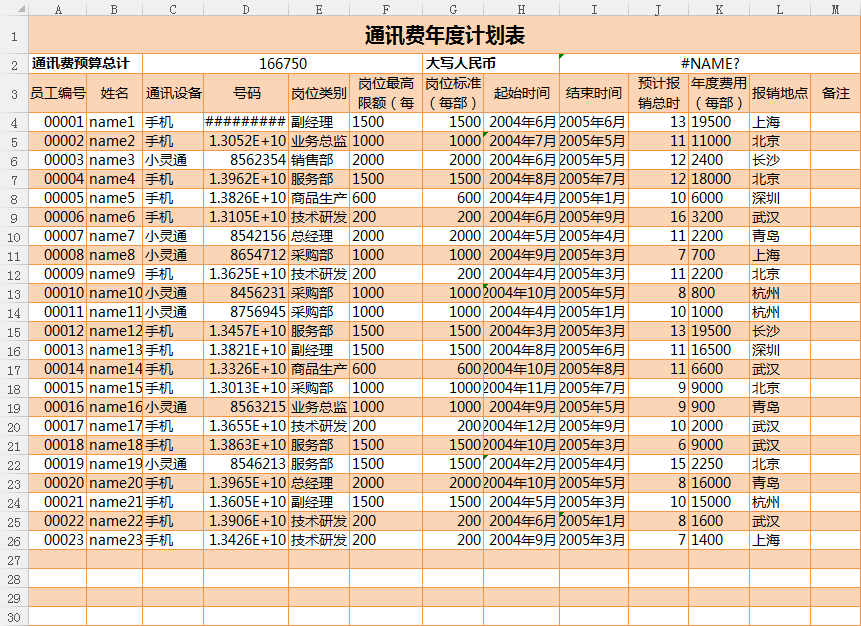Select the budget total cell showing 166750
Viewport: 861px width, 626px height.
tap(283, 63)
